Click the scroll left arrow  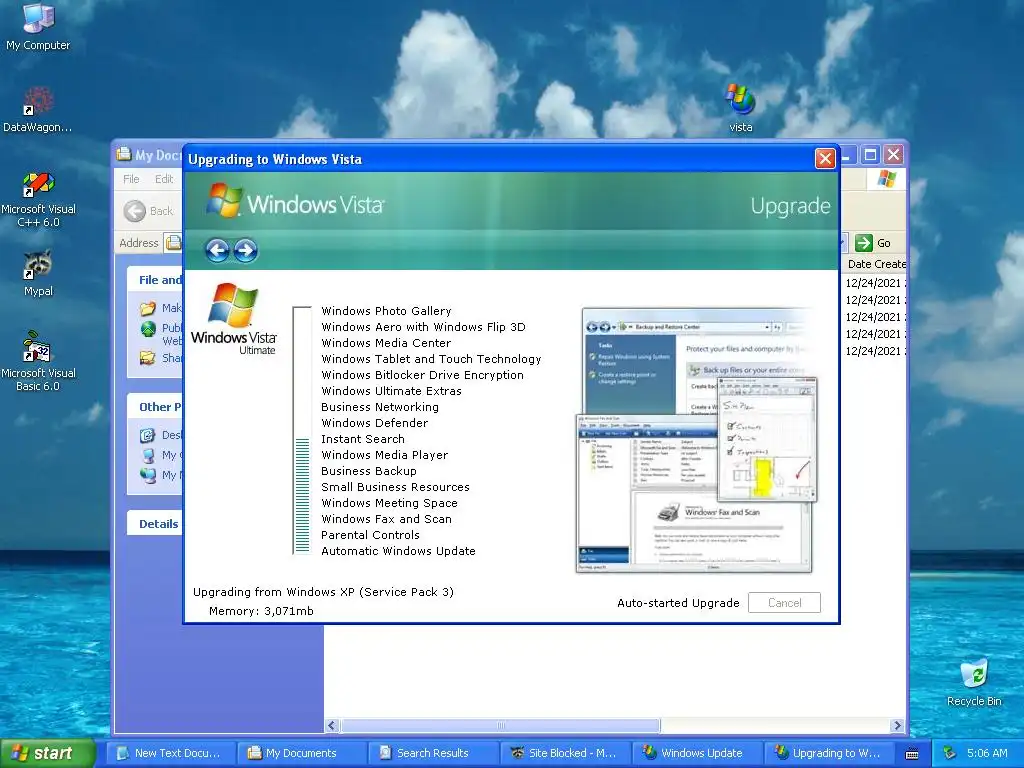click(332, 726)
